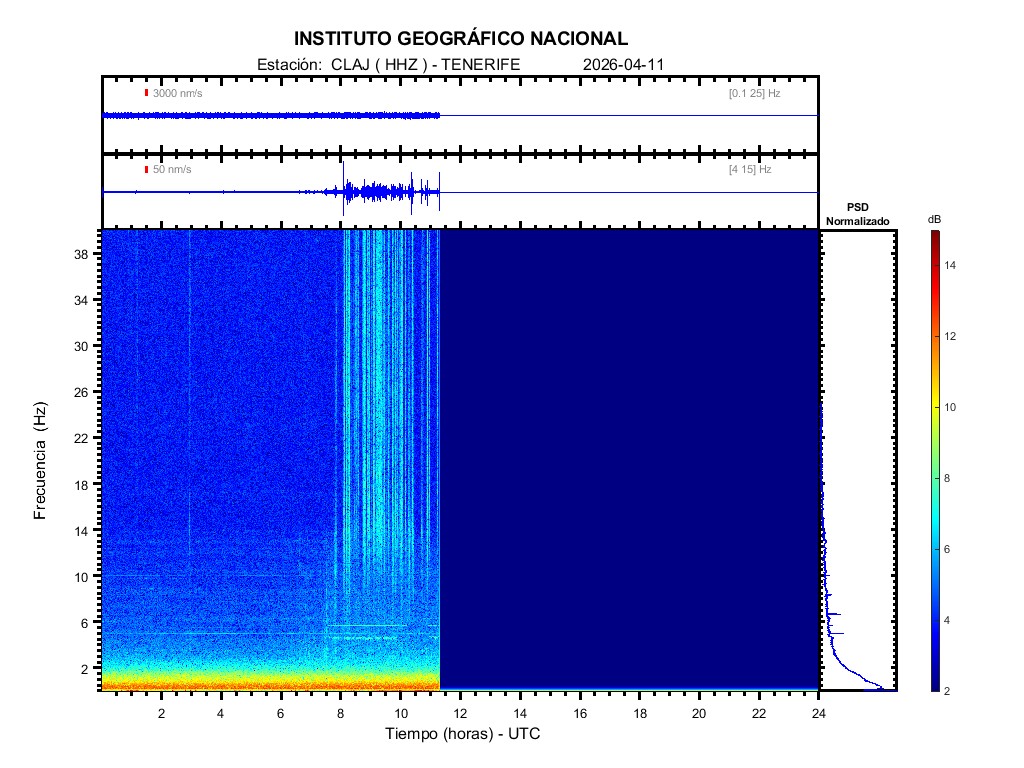1024x768 pixels.
Task: Select the station CLAJ (HHZ) - TENERIFE label
Action: (x=389, y=65)
